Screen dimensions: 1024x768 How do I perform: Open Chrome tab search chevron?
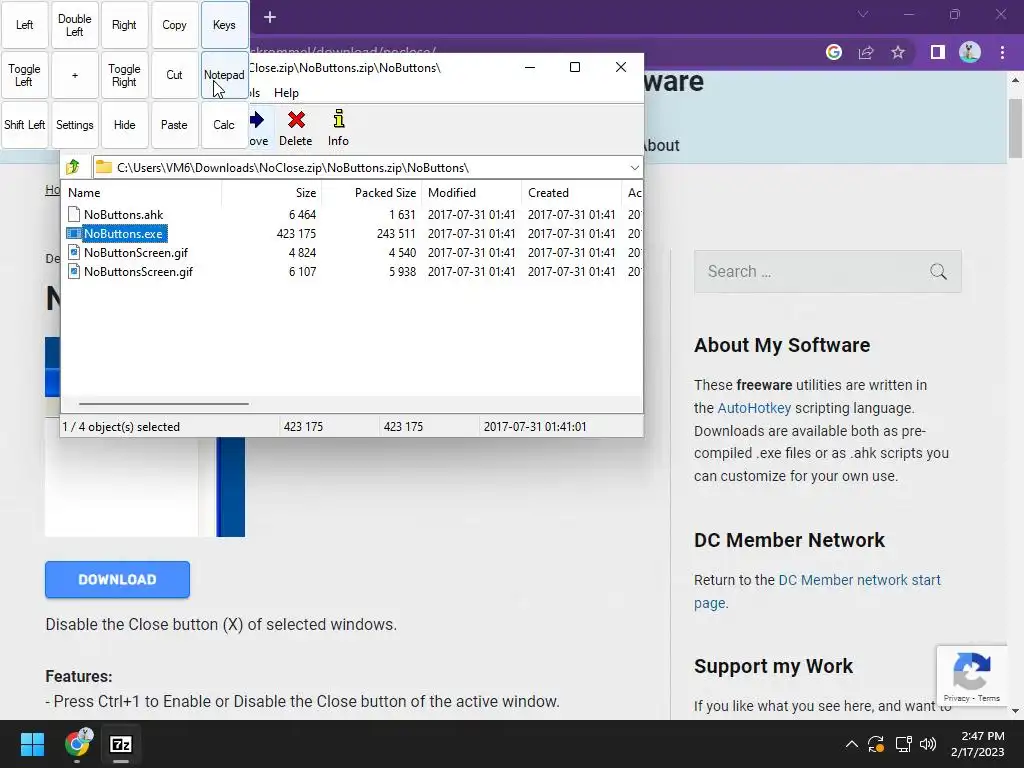pyautogui.click(x=863, y=14)
